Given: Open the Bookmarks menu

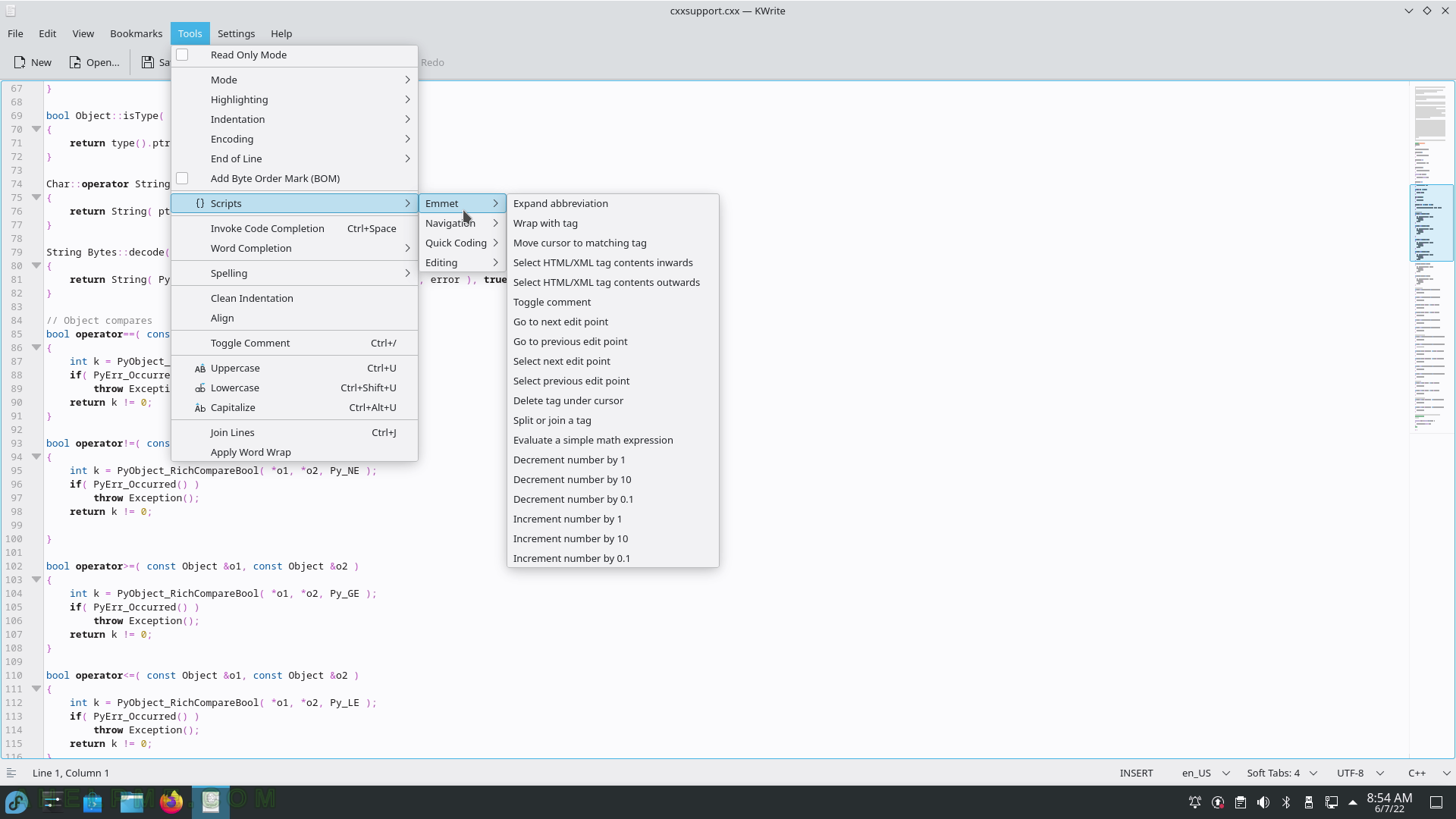Looking at the screenshot, I should point(136,33).
